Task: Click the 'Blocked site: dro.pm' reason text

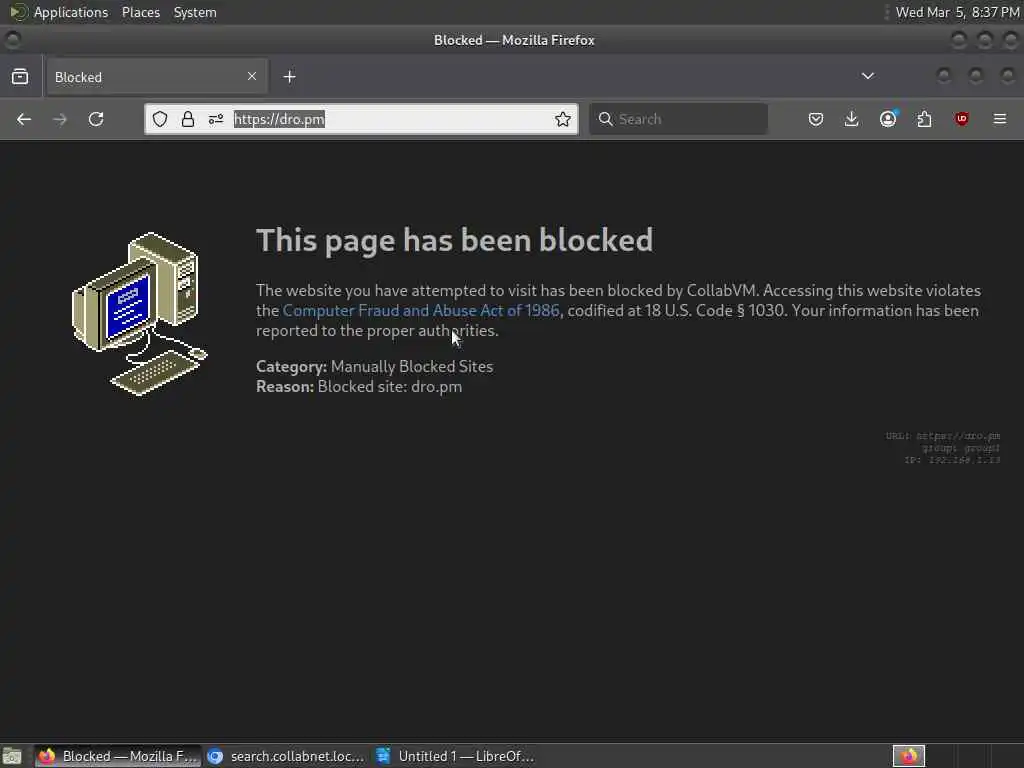Action: click(390, 387)
